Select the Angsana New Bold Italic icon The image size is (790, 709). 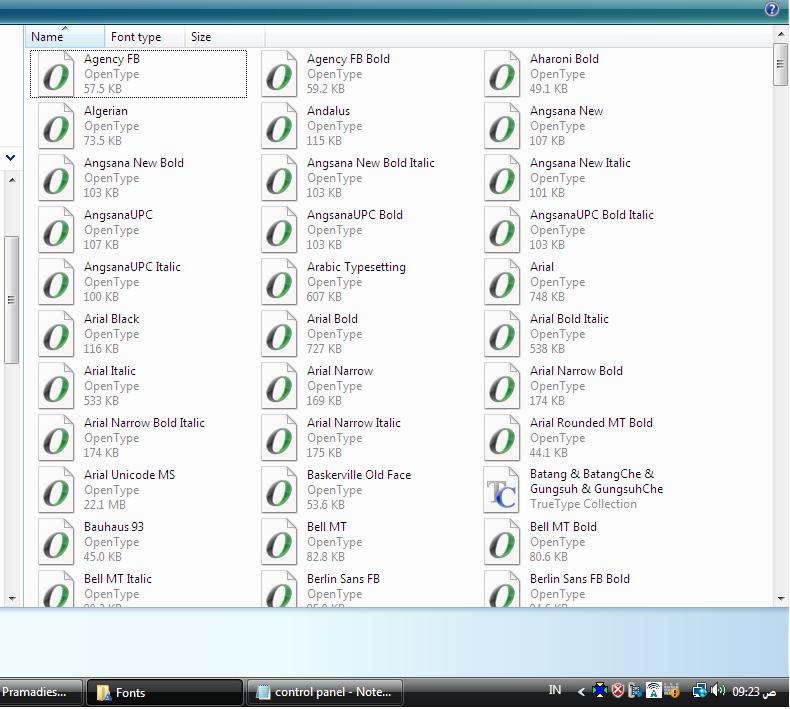point(279,178)
